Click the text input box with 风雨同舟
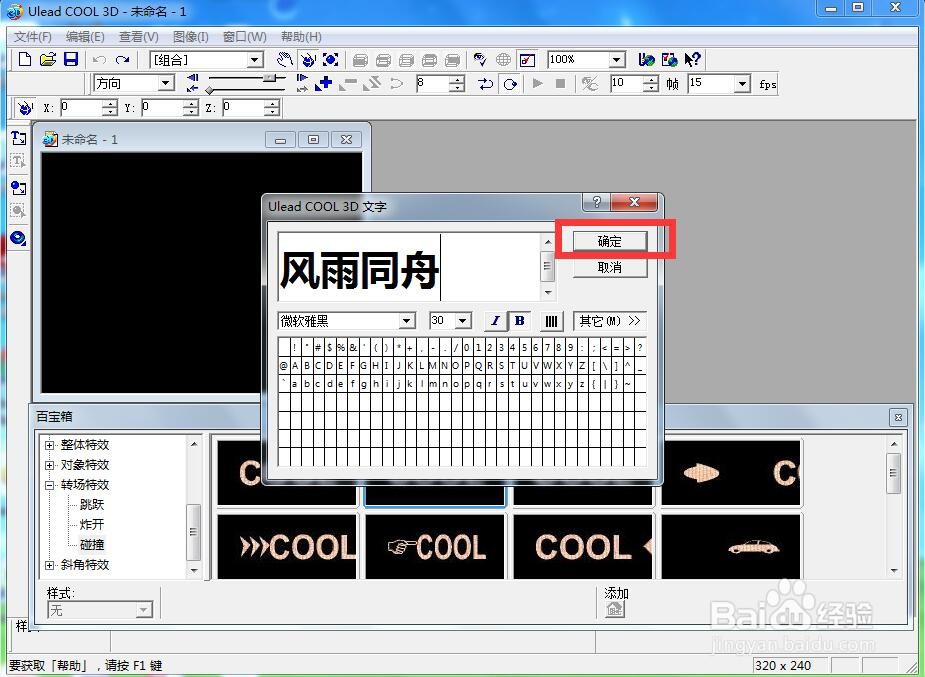 tap(410, 267)
